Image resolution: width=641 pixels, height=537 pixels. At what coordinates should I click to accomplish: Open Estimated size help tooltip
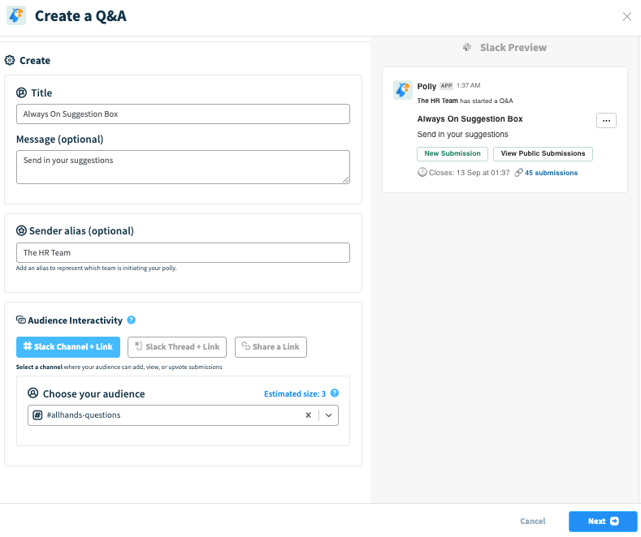(x=334, y=393)
